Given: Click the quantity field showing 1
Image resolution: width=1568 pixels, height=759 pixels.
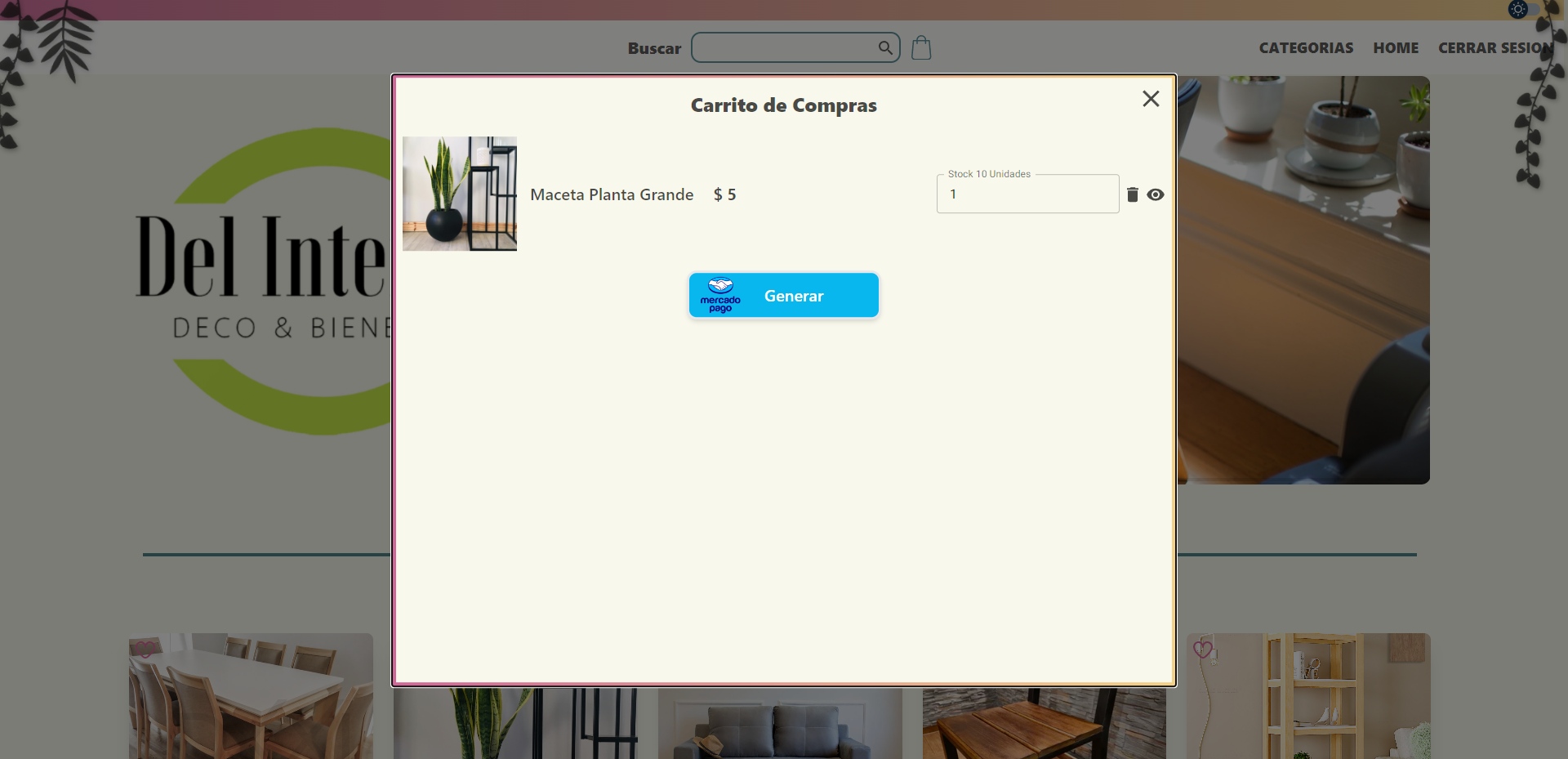Looking at the screenshot, I should click(1027, 194).
